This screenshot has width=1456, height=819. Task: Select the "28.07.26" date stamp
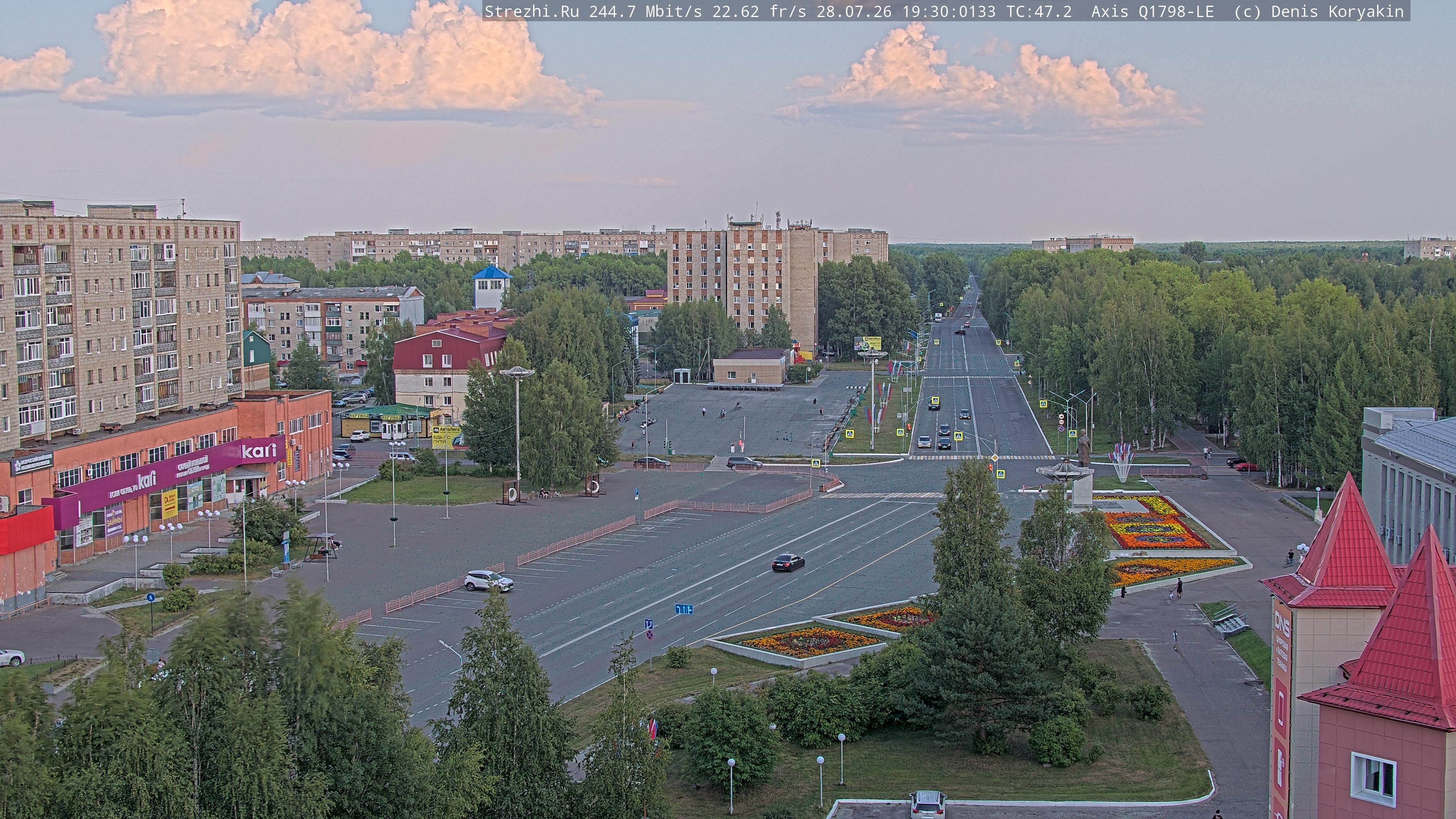tap(854, 11)
